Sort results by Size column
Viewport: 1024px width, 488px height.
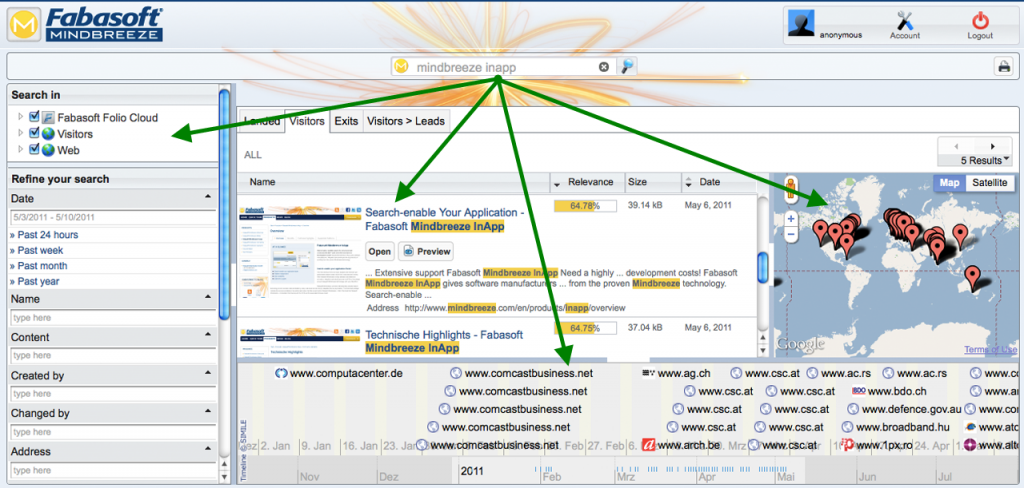(653, 182)
